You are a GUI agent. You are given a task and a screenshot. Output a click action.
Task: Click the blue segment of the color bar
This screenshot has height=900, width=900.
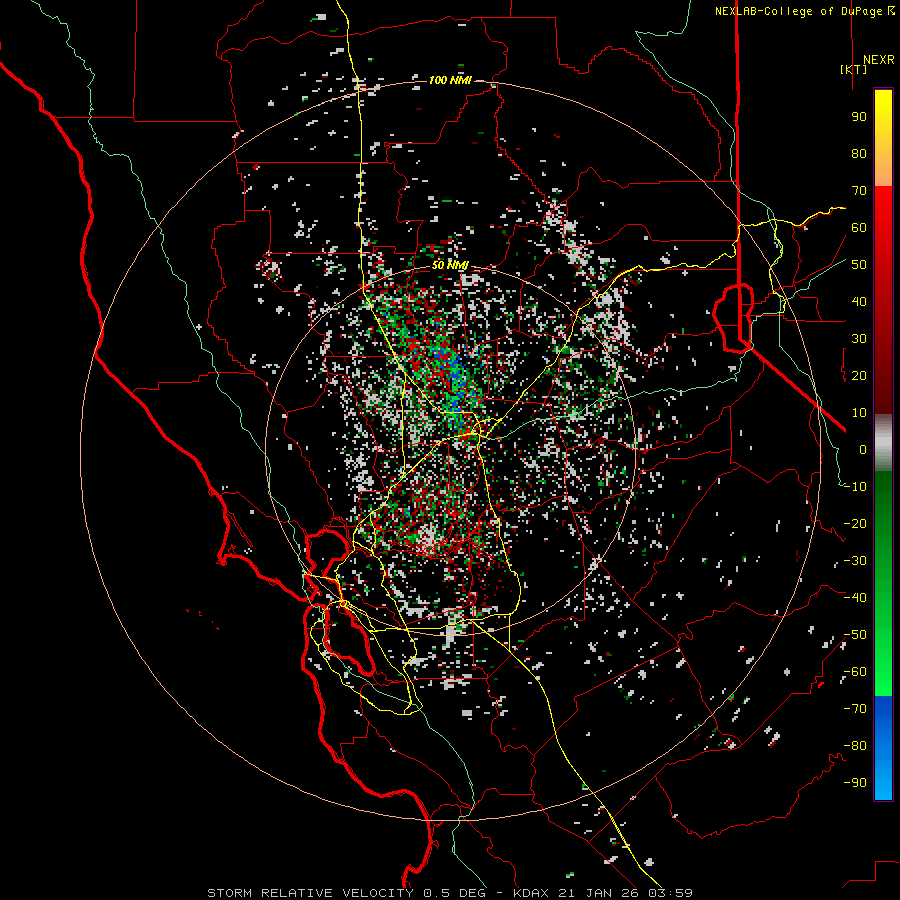(883, 748)
